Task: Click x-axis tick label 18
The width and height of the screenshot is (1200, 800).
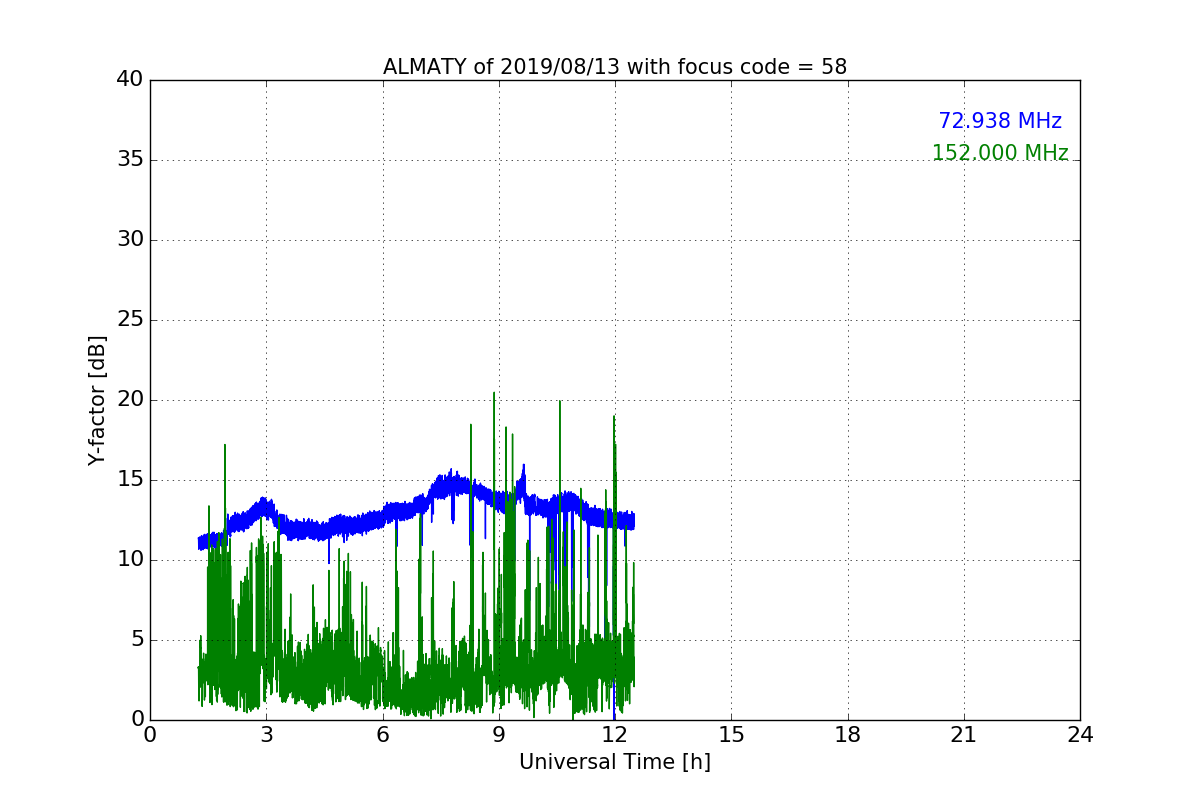Action: coord(848,735)
